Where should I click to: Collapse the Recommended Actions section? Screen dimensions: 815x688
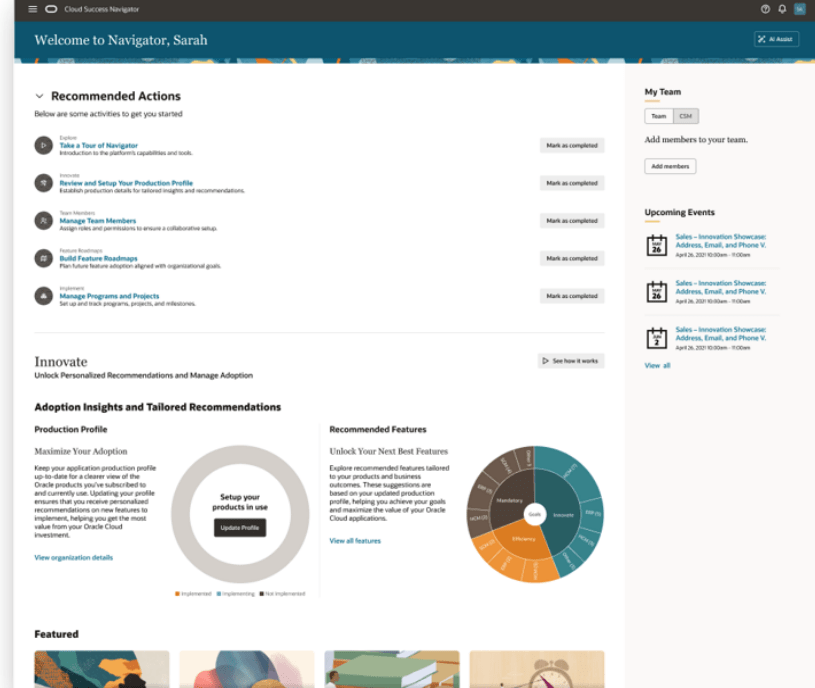pos(39,97)
